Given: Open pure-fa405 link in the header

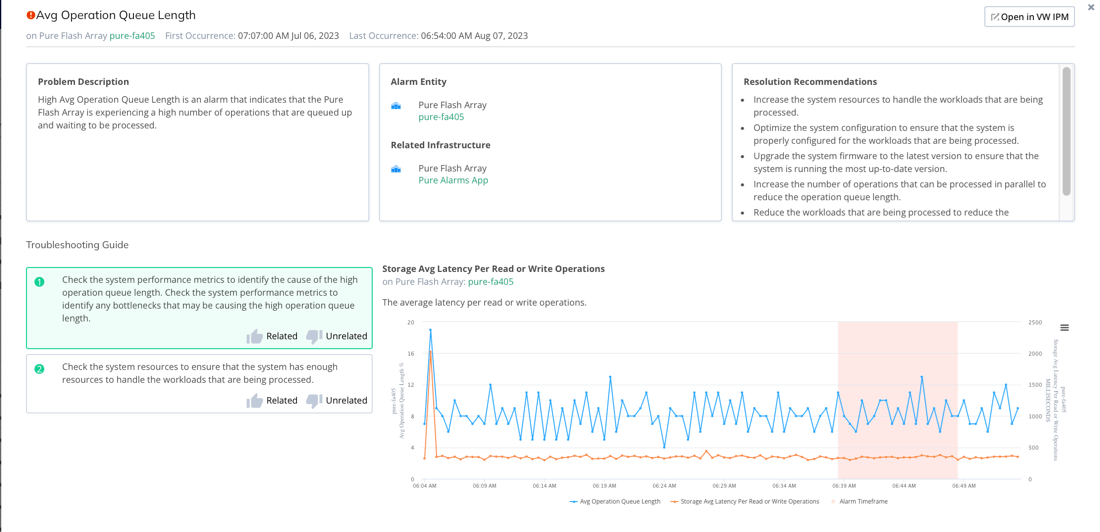Looking at the screenshot, I should point(133,35).
